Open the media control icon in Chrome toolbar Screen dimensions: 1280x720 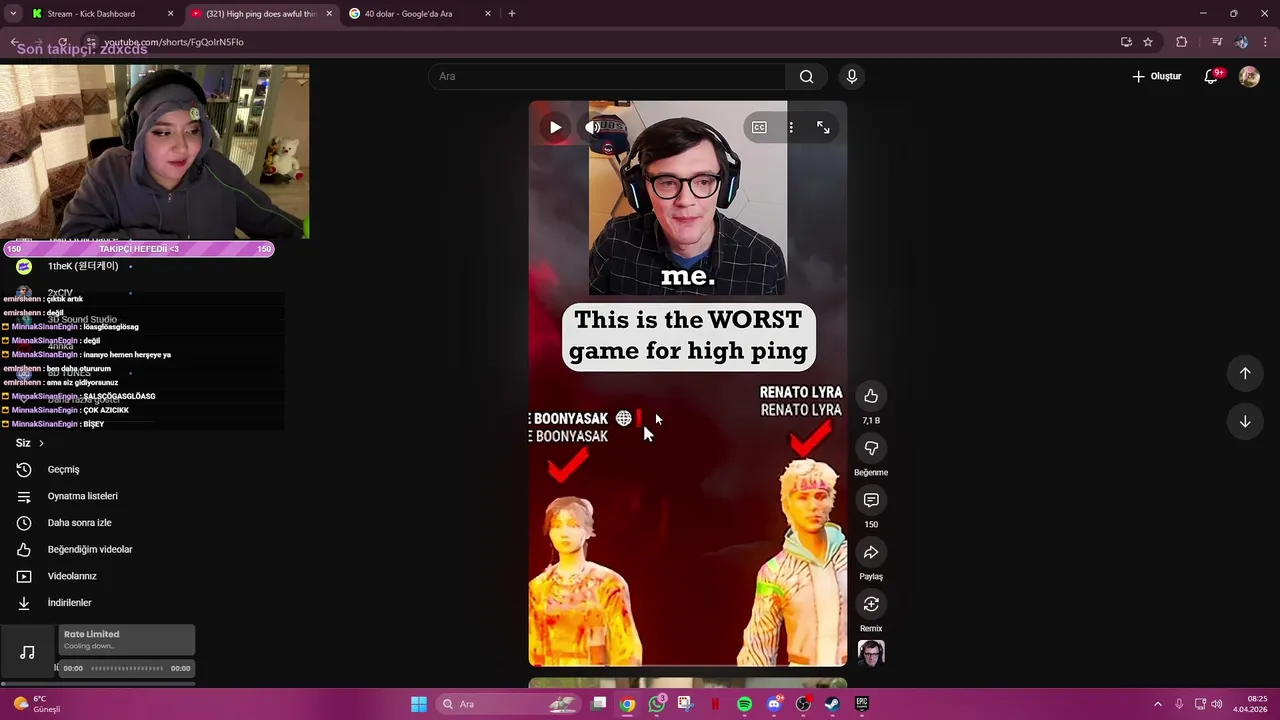tap(1217, 42)
